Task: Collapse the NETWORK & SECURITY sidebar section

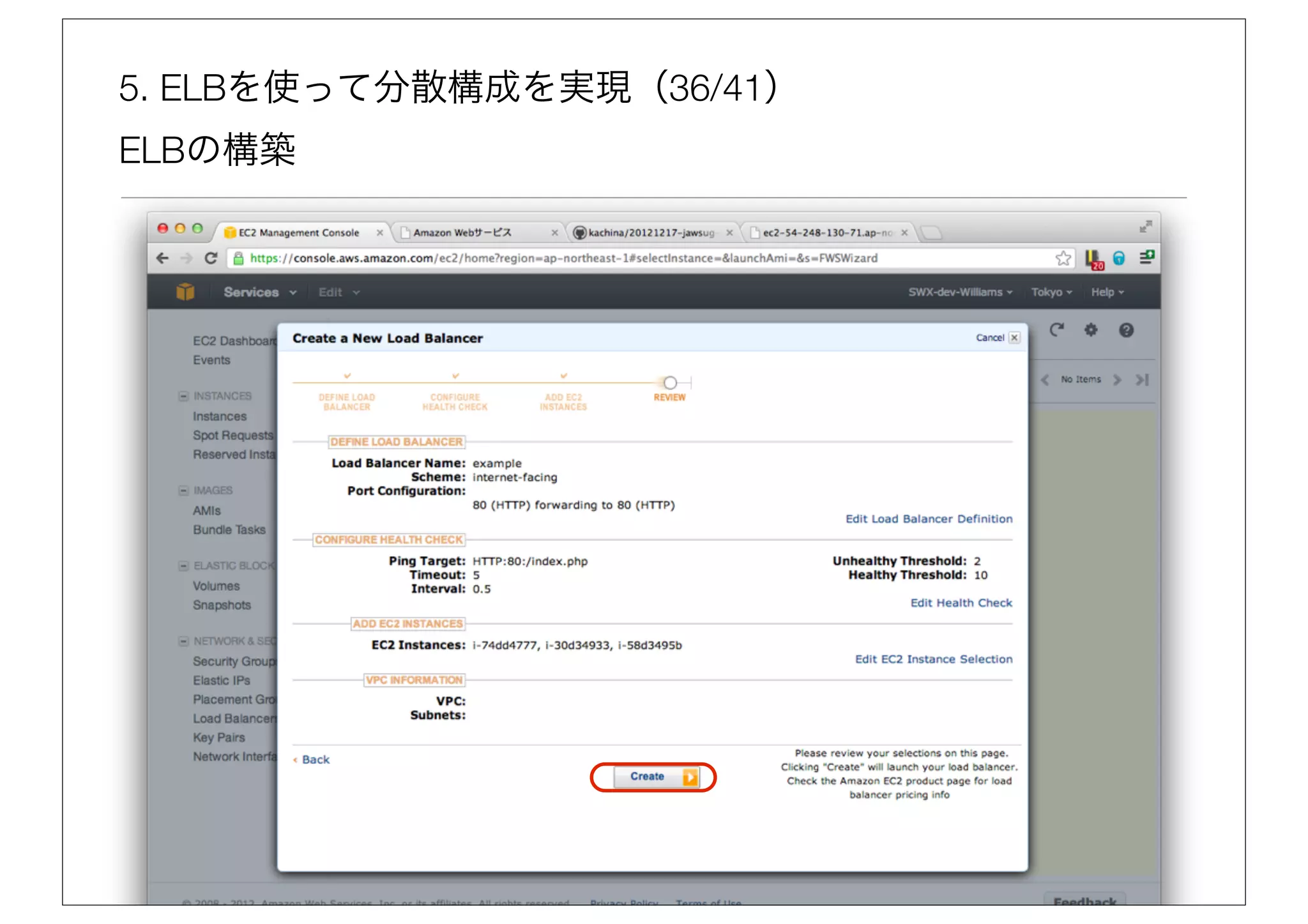Action: point(183,641)
